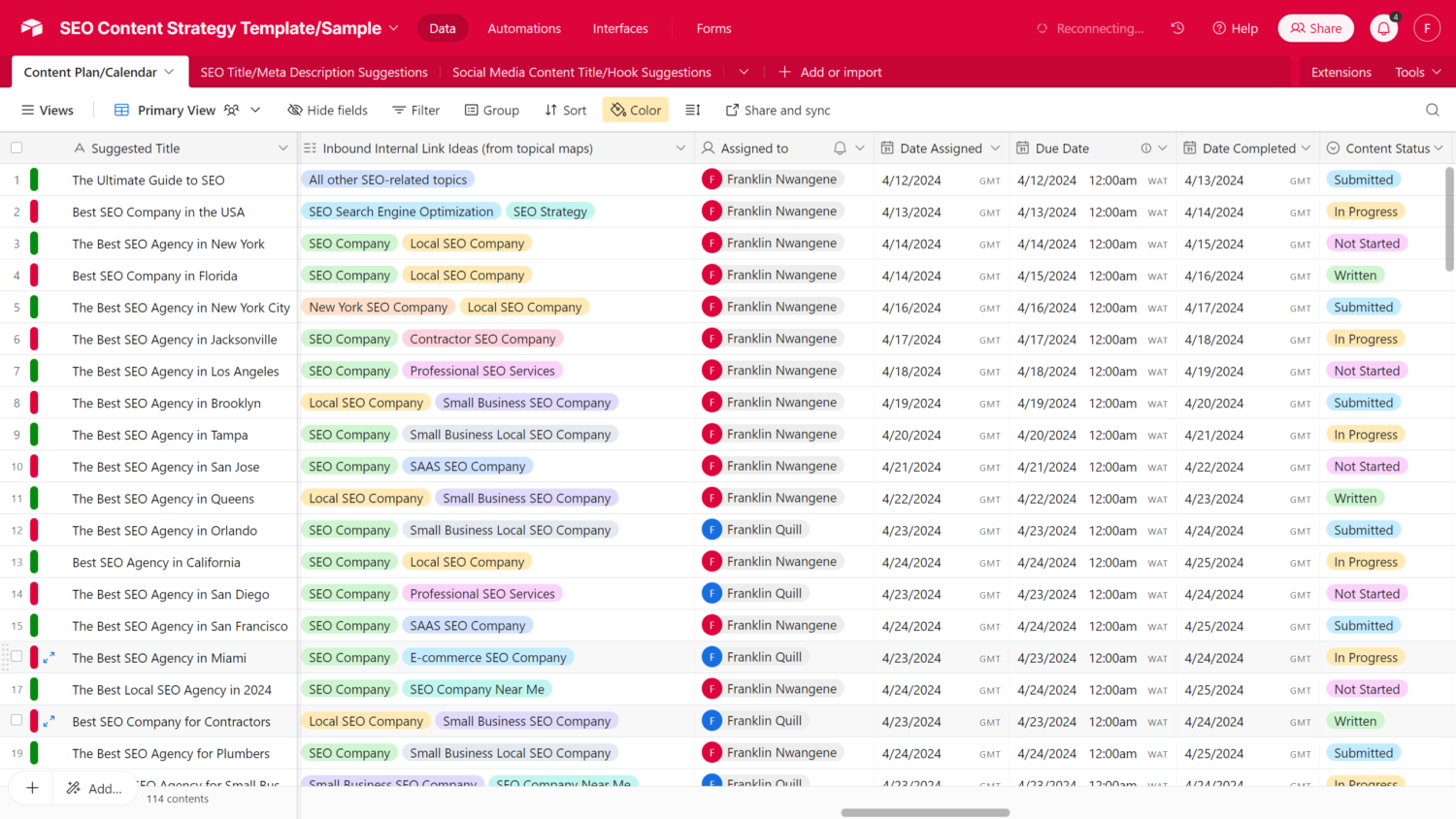Open base history clock icon
The height and width of the screenshot is (819, 1456).
tap(1177, 28)
